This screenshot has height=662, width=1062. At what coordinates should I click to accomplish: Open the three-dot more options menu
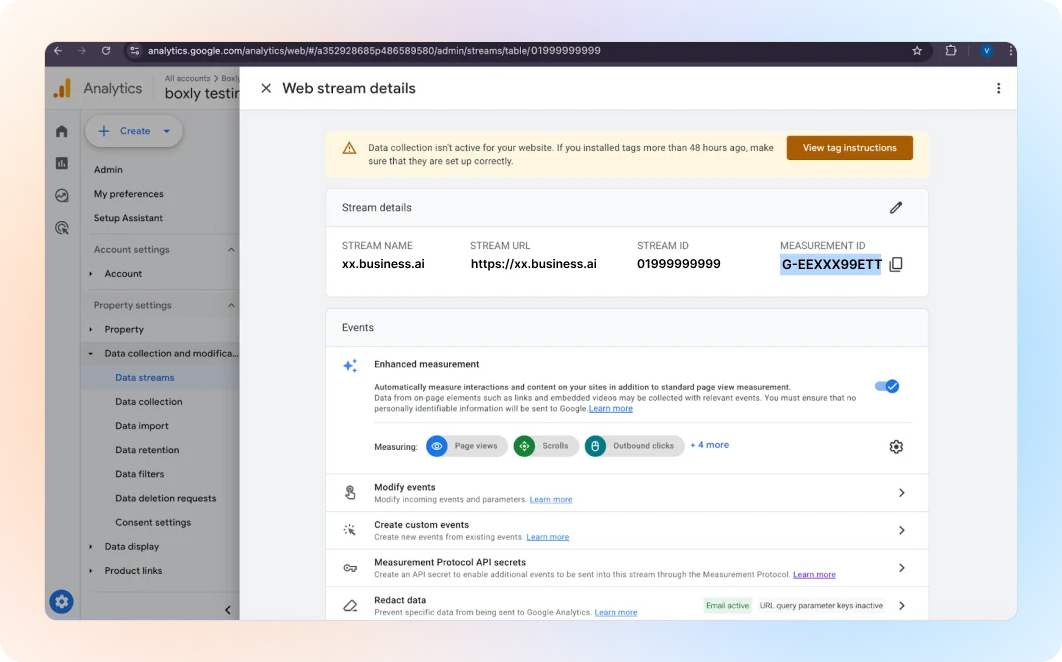(998, 88)
